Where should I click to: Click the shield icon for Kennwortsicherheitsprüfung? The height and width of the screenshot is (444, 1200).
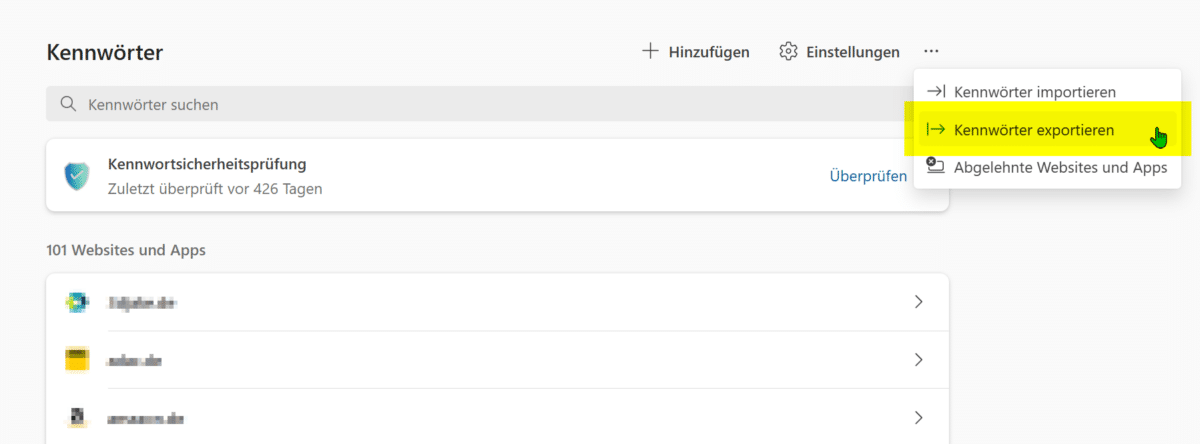point(76,175)
